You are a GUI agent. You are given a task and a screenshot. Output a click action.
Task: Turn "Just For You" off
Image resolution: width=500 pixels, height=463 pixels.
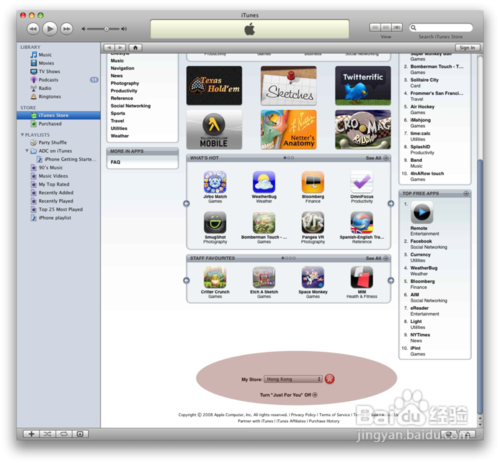click(289, 395)
